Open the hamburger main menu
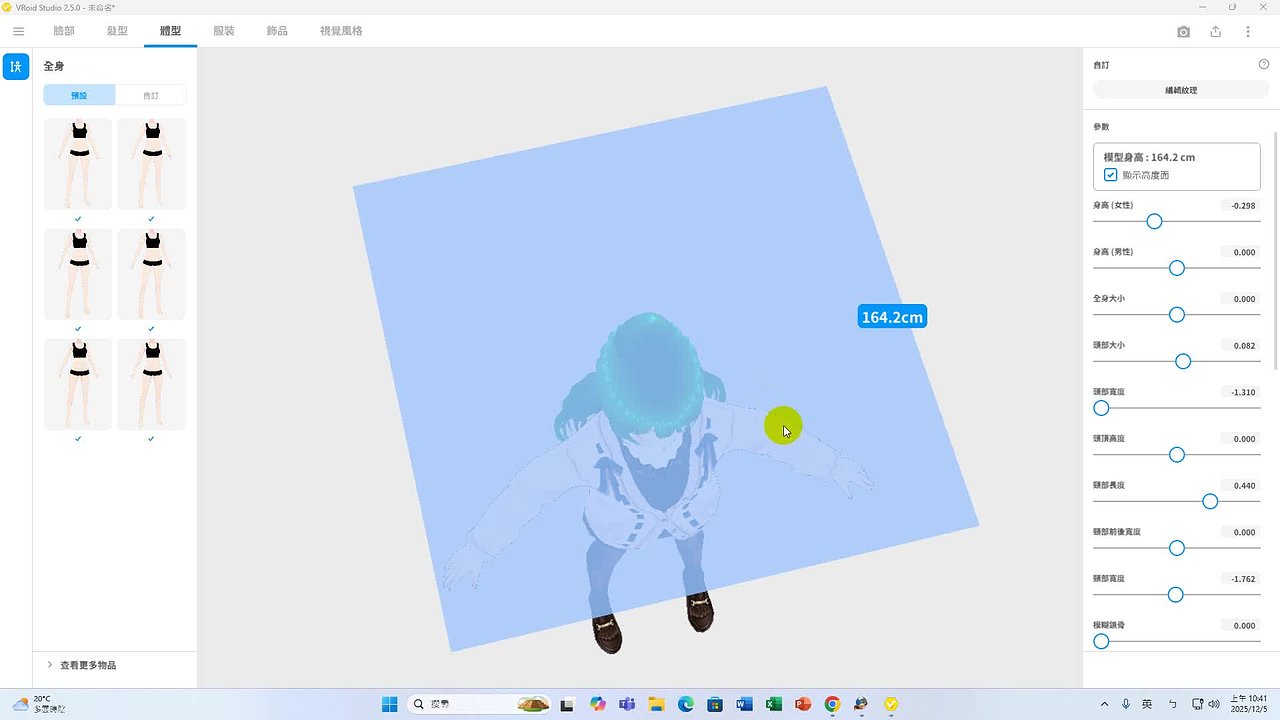The width and height of the screenshot is (1280, 720). click(x=18, y=31)
